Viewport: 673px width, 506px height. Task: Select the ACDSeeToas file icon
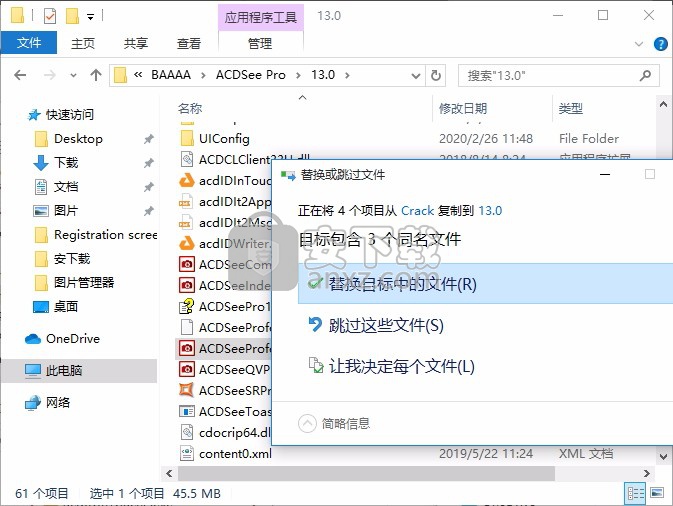(187, 411)
